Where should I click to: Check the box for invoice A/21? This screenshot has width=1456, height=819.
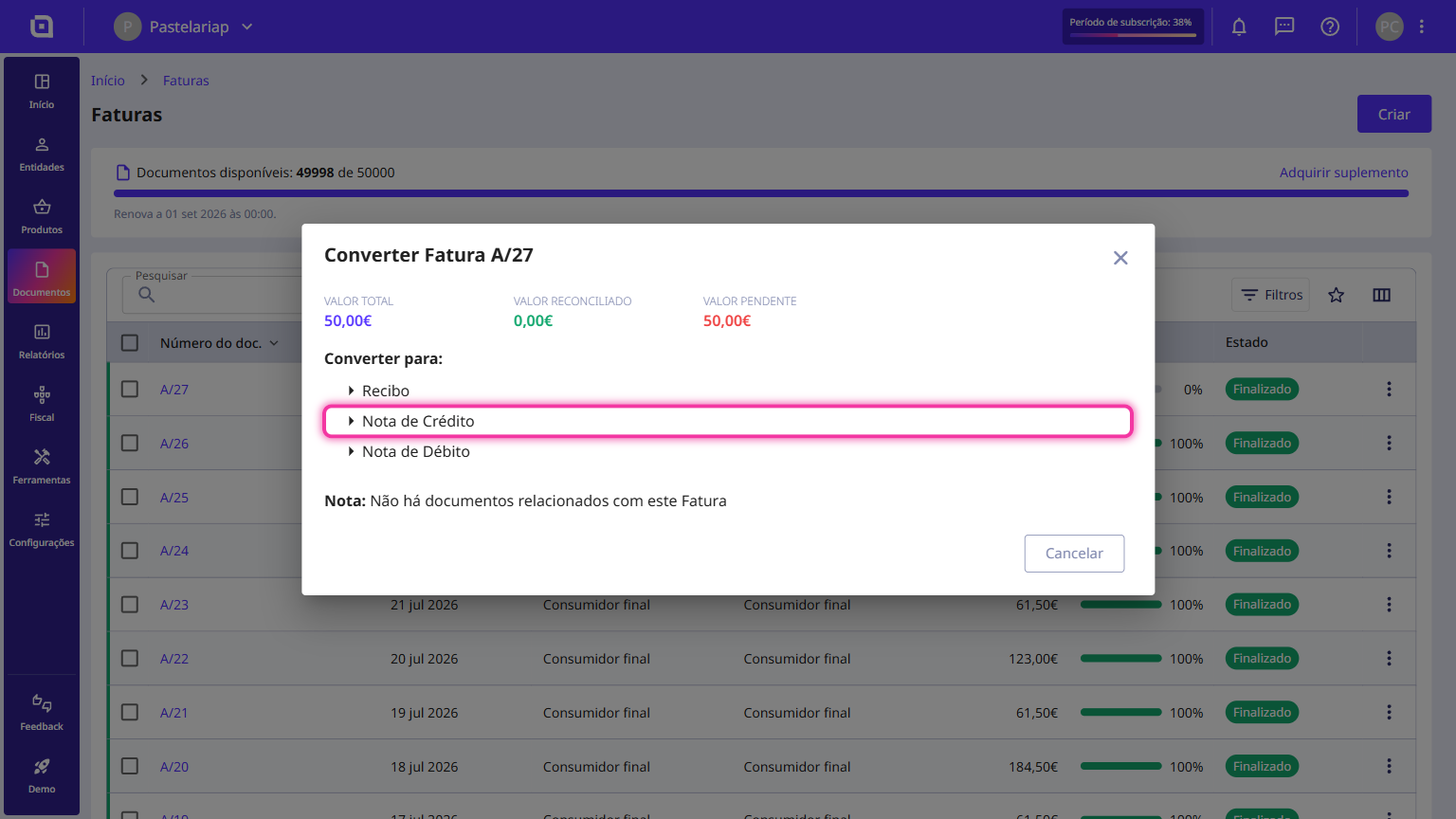pyautogui.click(x=130, y=712)
